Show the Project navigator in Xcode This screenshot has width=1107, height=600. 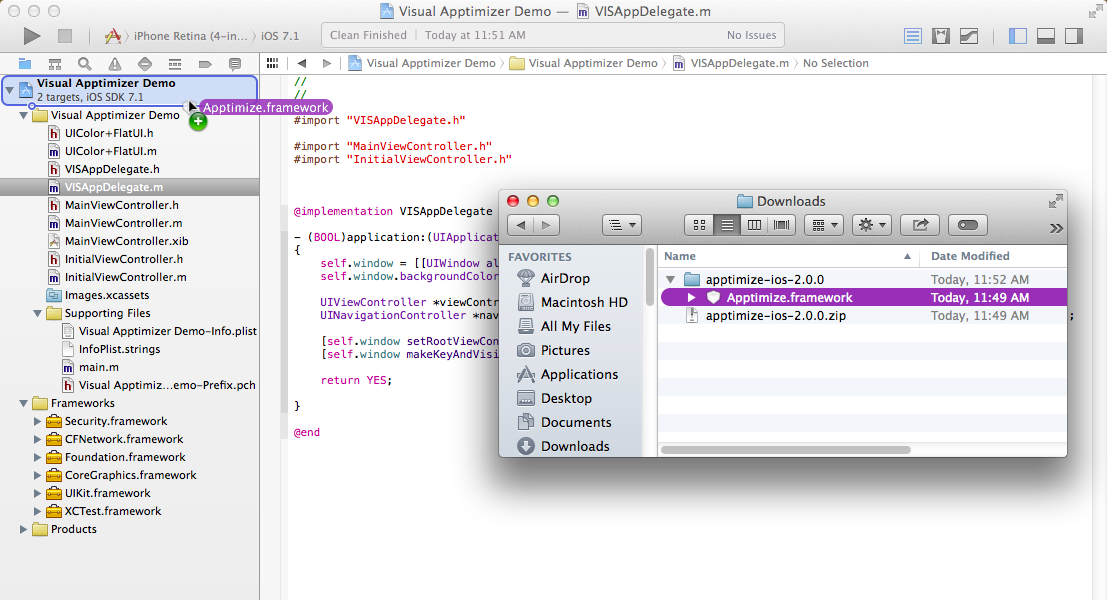[25, 64]
